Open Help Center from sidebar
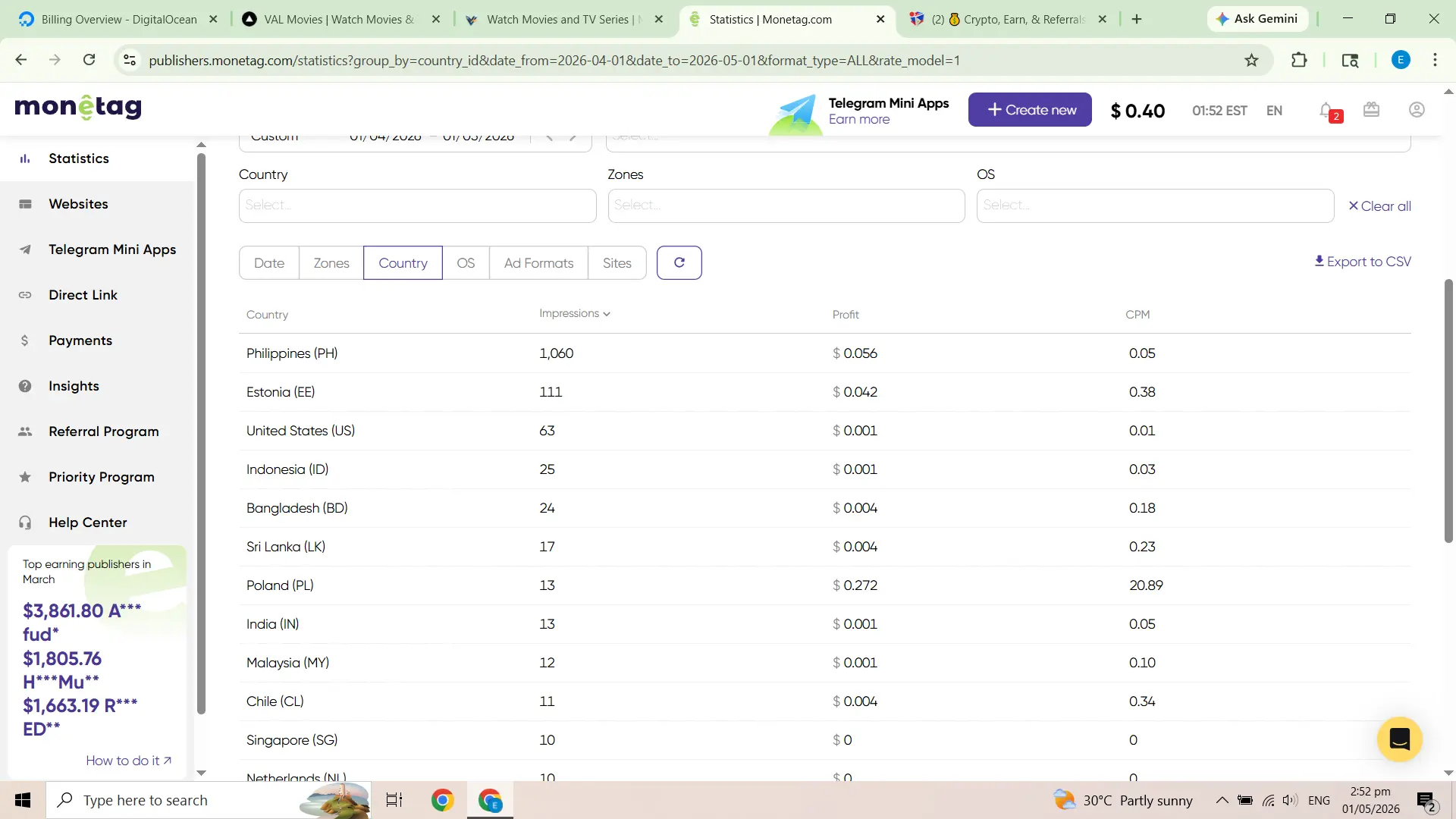 [x=88, y=522]
